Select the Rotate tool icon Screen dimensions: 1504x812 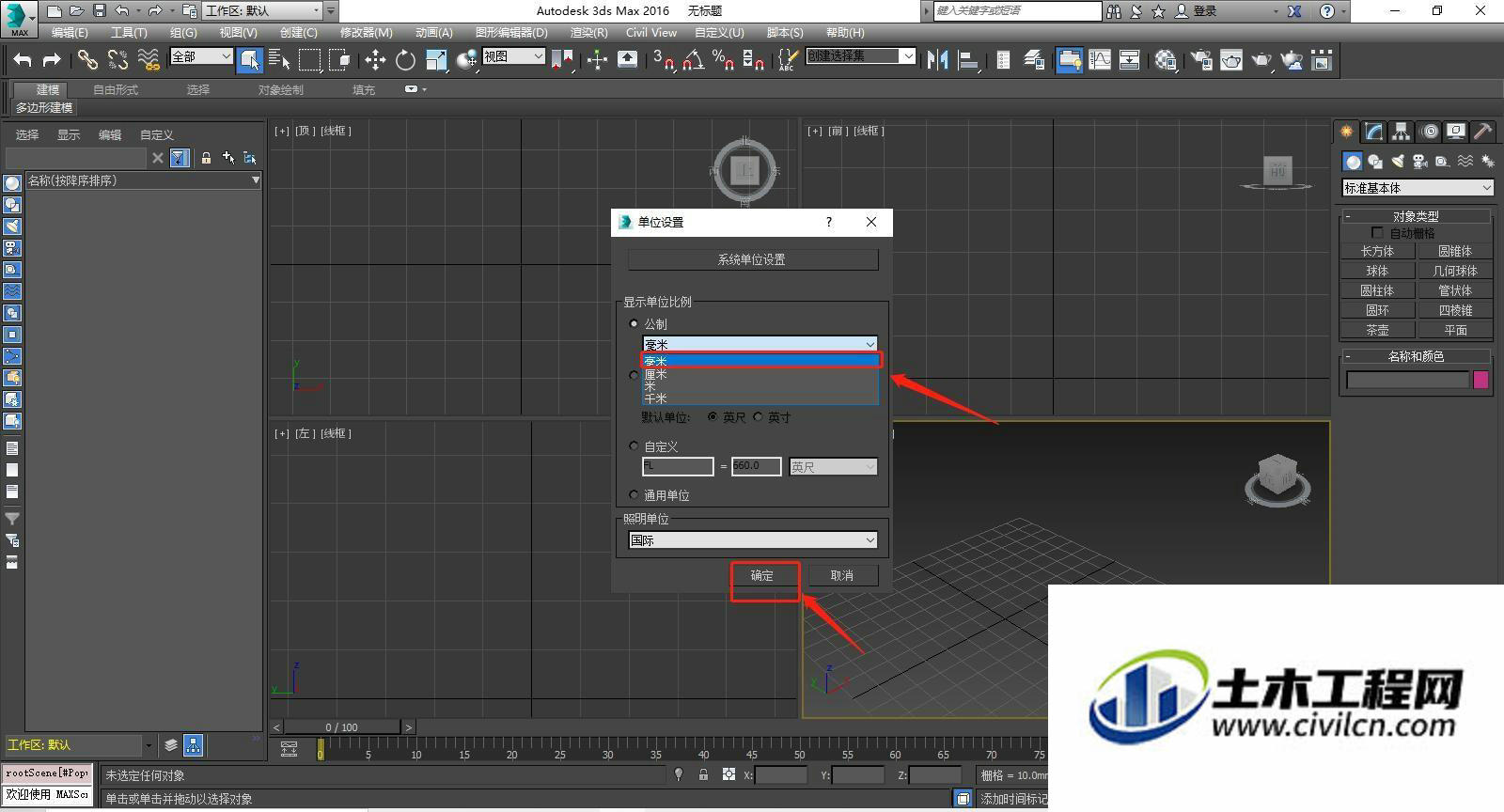tap(405, 60)
